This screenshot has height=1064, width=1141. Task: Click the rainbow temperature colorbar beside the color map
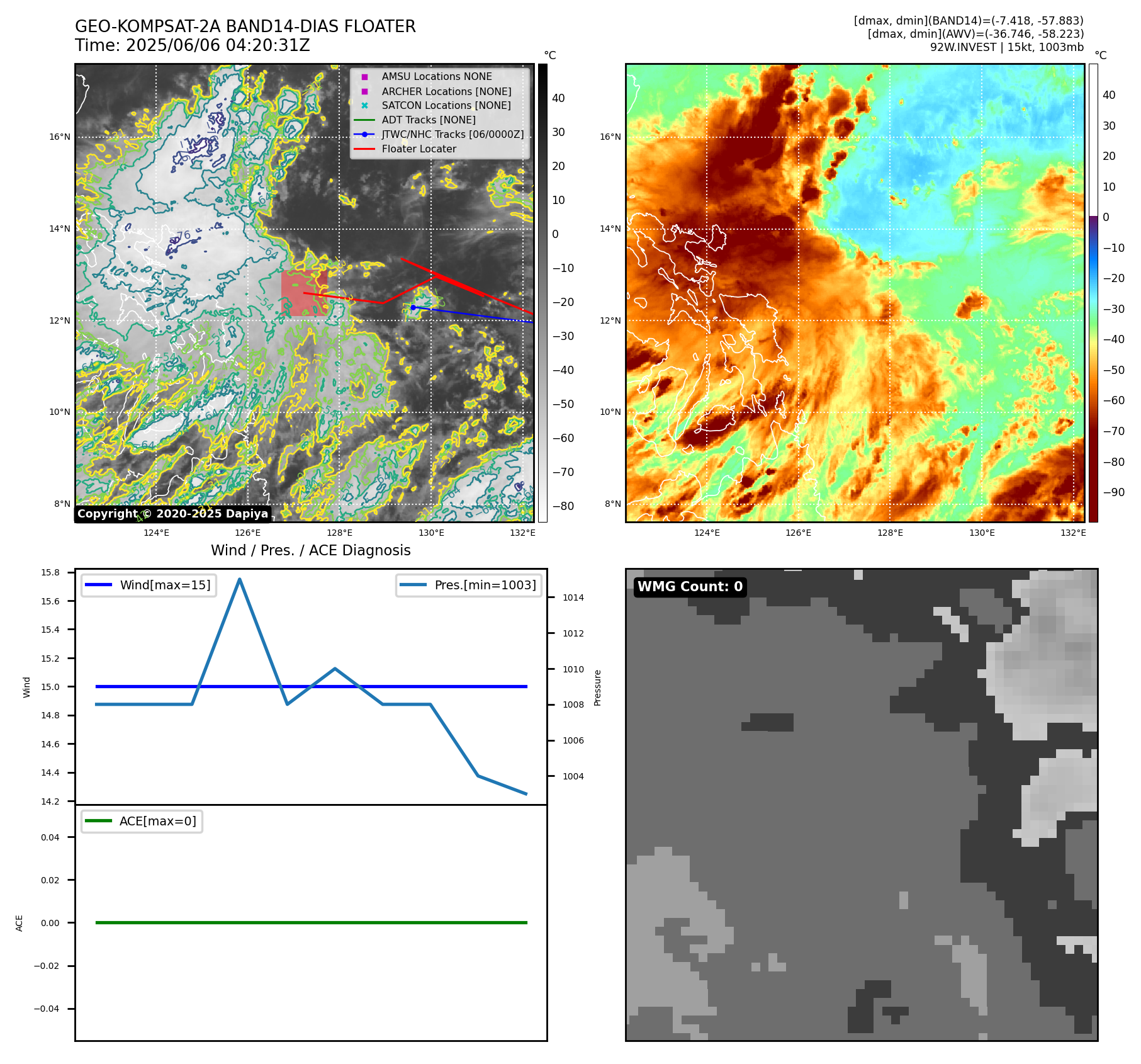tap(1093, 293)
